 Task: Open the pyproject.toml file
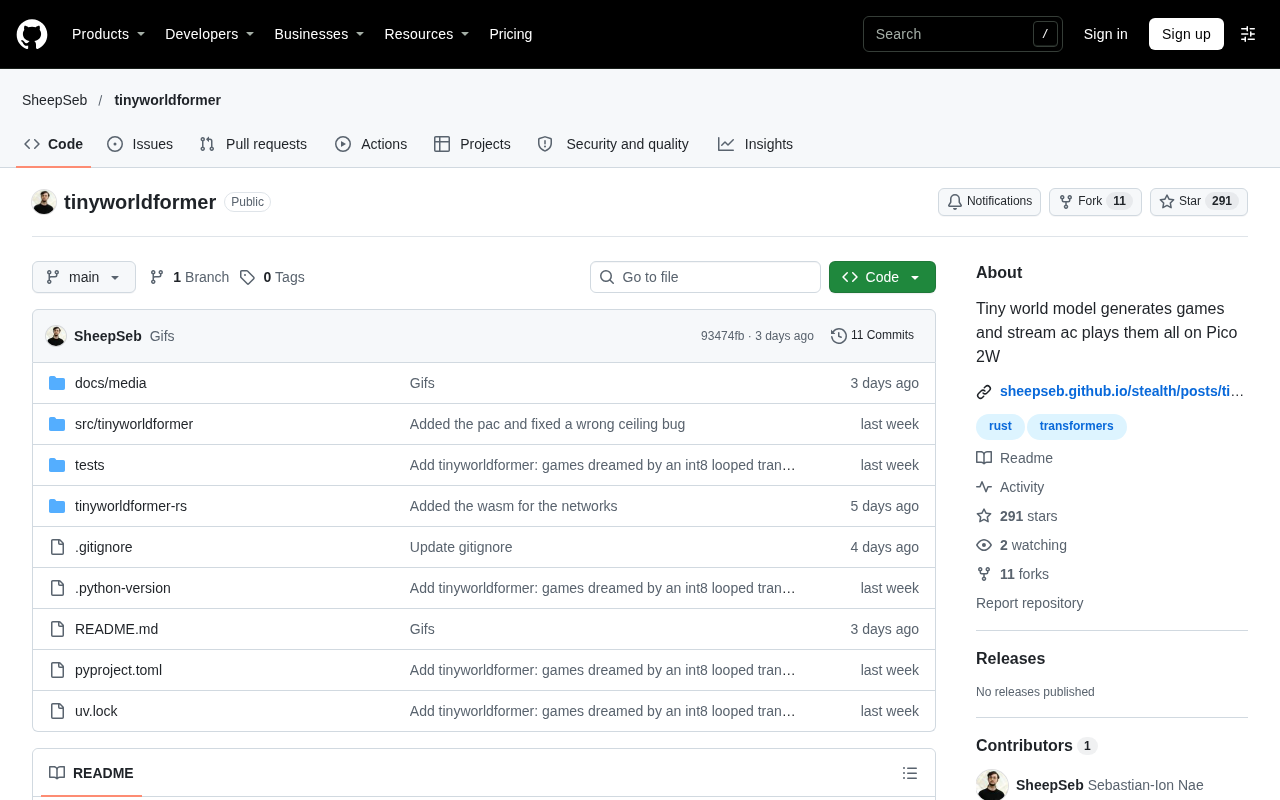tap(118, 670)
